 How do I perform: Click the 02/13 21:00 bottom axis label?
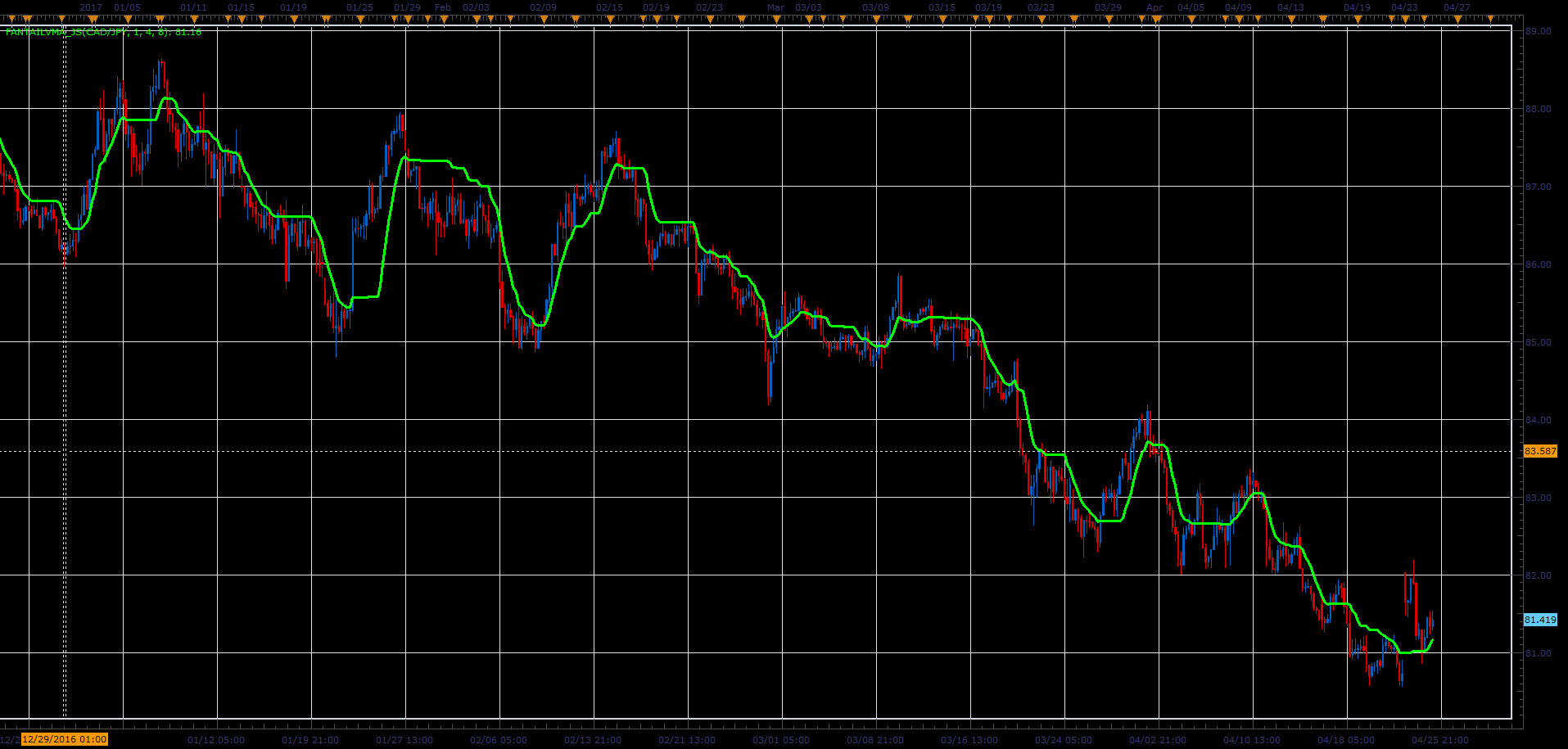point(593,740)
